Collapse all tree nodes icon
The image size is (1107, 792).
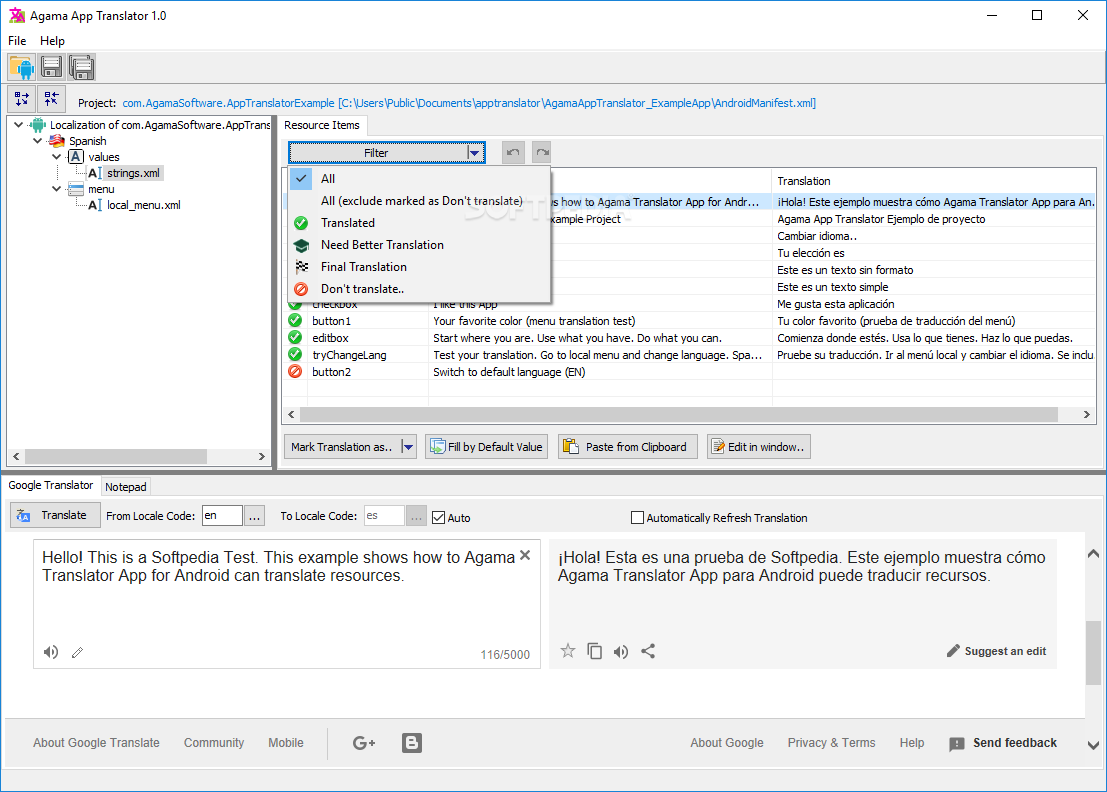[52, 99]
